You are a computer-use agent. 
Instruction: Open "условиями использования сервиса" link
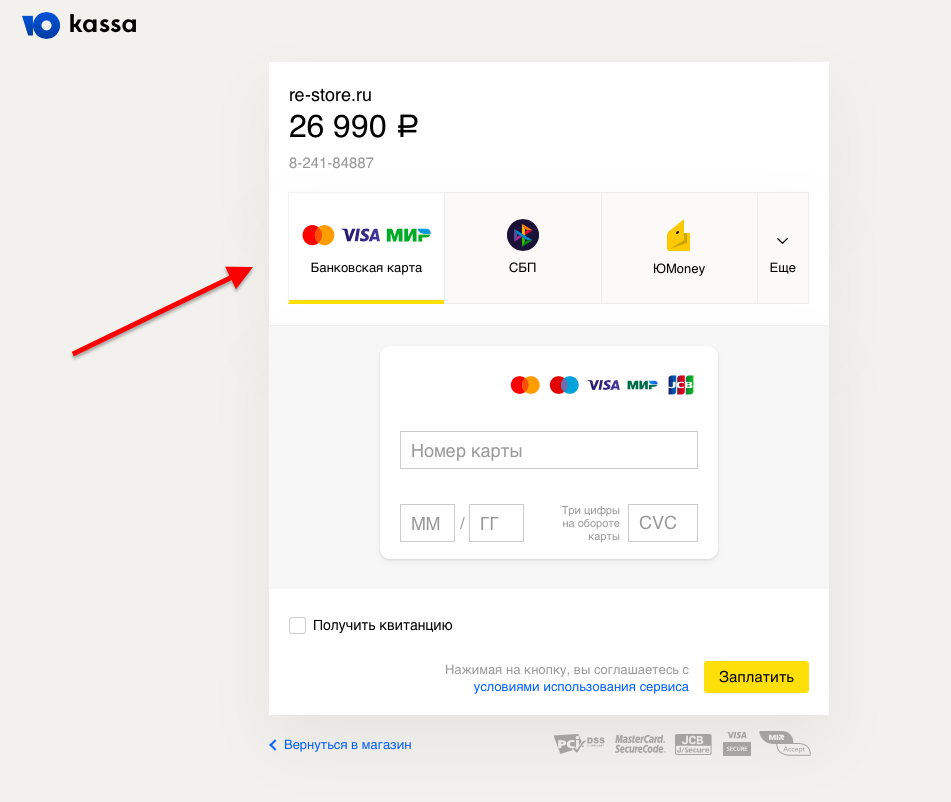(x=581, y=687)
